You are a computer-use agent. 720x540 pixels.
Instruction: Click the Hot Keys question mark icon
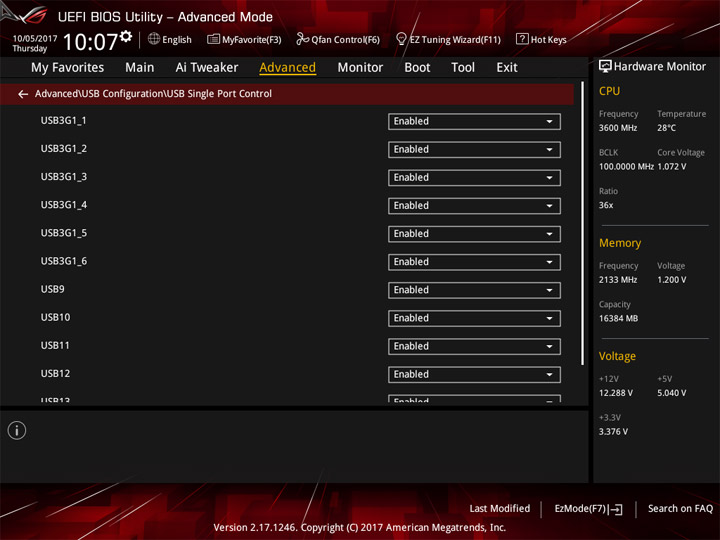click(522, 39)
